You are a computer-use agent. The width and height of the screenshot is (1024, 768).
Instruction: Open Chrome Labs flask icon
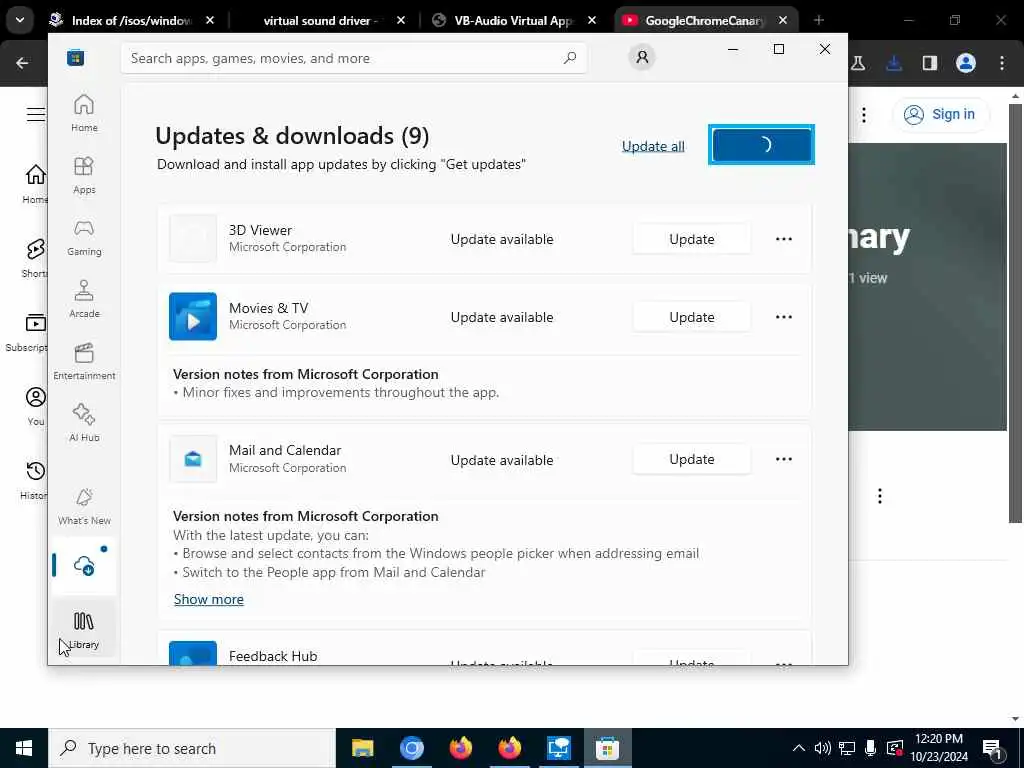click(x=858, y=63)
